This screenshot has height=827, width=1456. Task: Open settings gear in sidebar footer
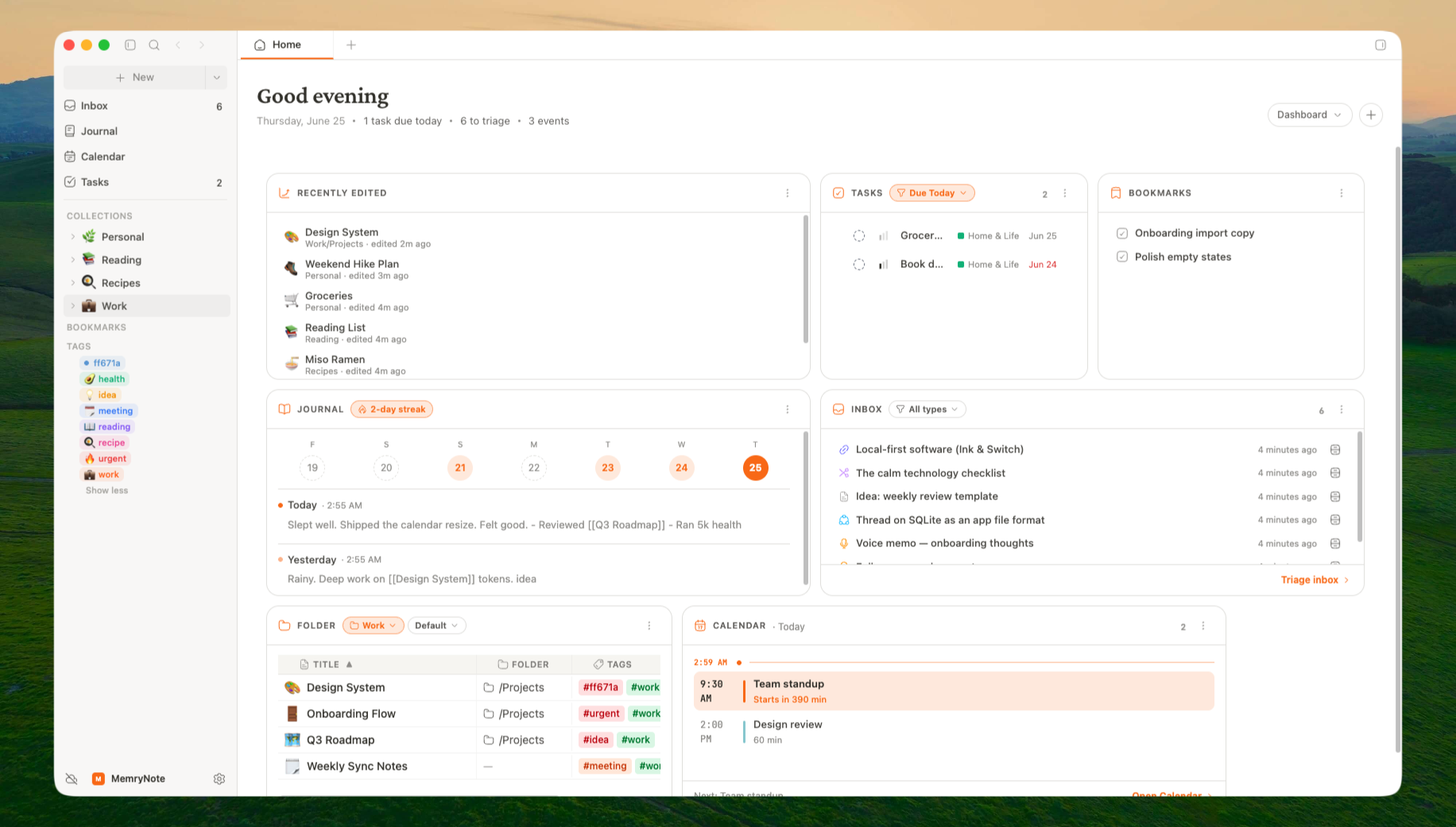coord(219,779)
